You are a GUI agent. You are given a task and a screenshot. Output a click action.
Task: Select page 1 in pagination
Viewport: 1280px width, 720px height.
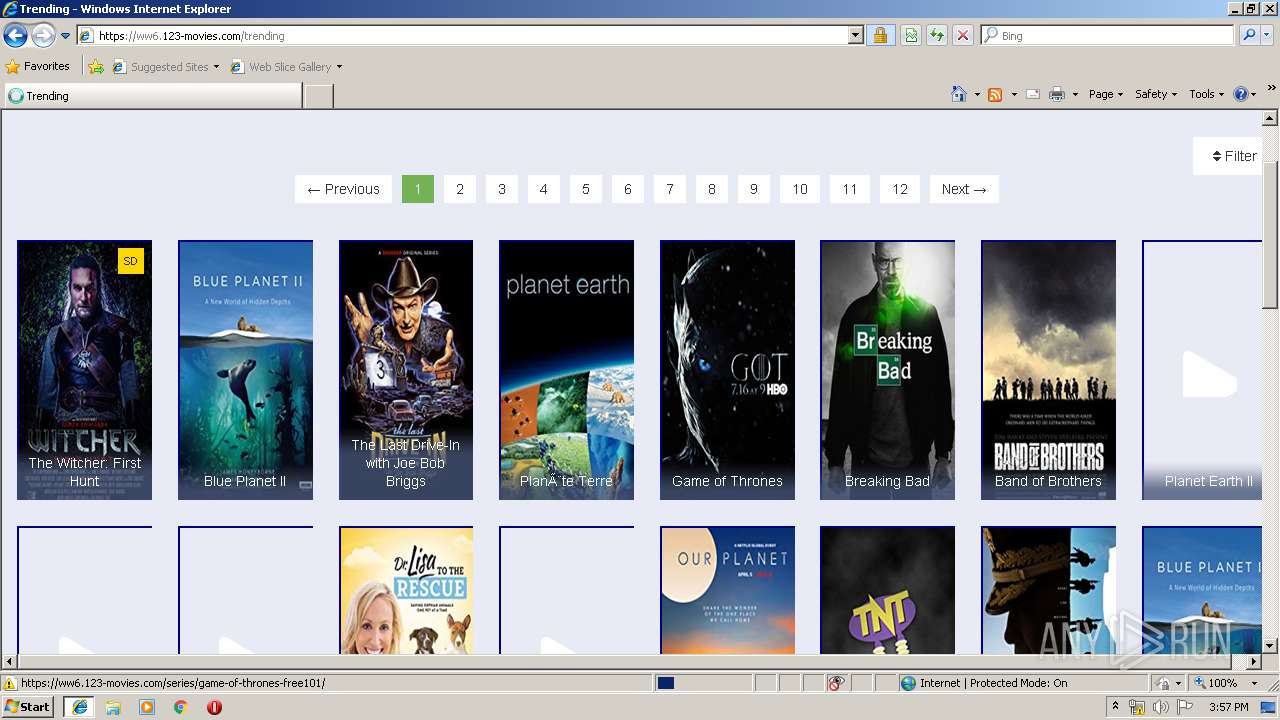418,189
